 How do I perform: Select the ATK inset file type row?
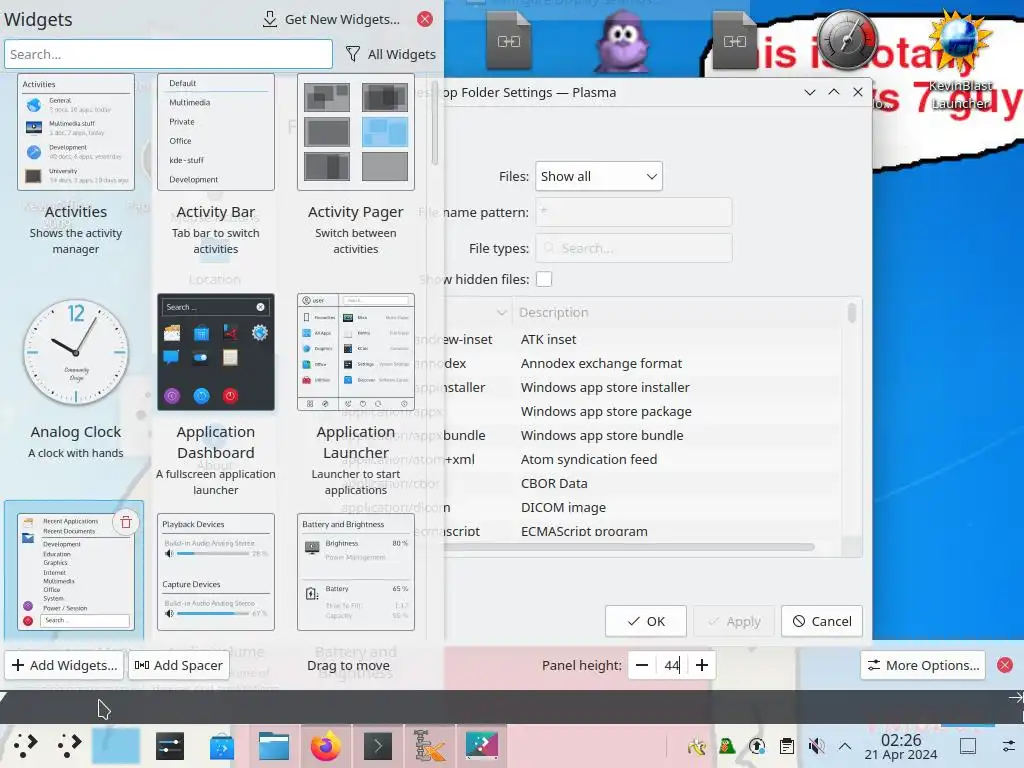[x=643, y=340]
